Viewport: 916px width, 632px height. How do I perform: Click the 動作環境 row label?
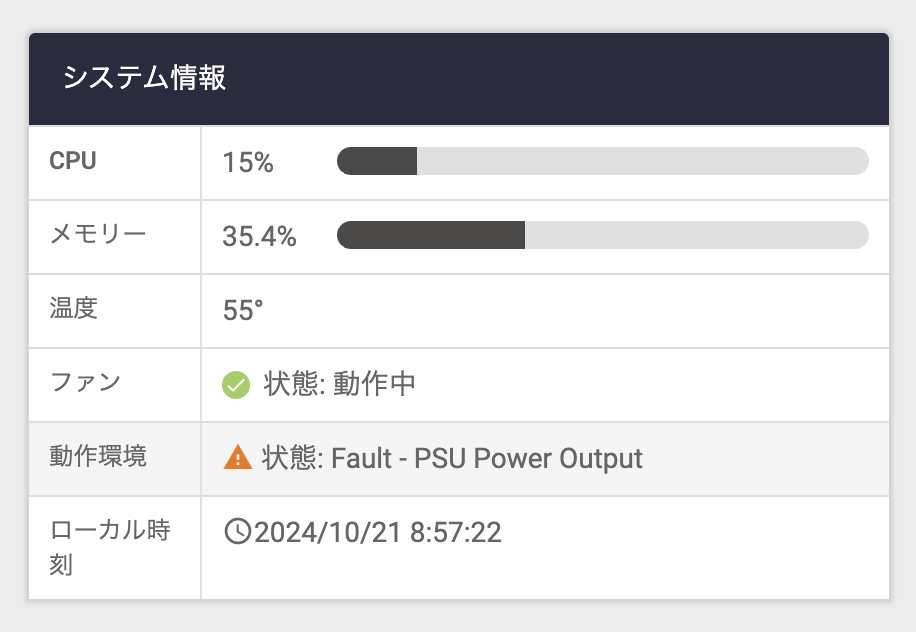point(98,457)
